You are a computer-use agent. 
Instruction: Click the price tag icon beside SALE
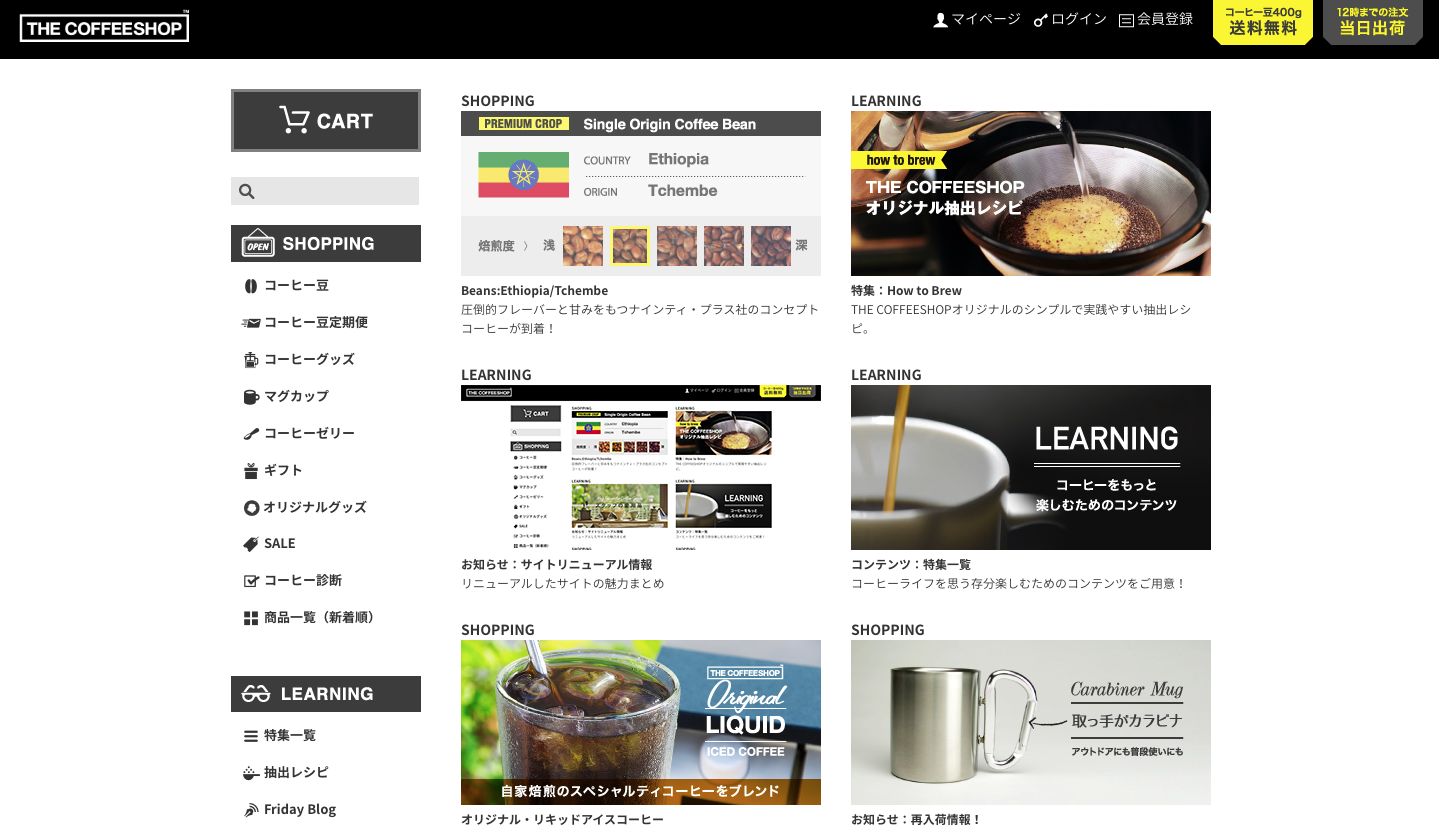pos(251,544)
